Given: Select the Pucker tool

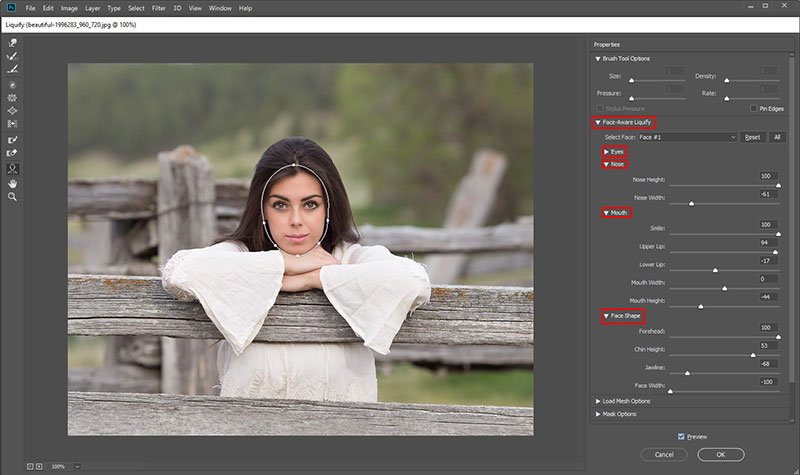Looking at the screenshot, I should [13, 97].
